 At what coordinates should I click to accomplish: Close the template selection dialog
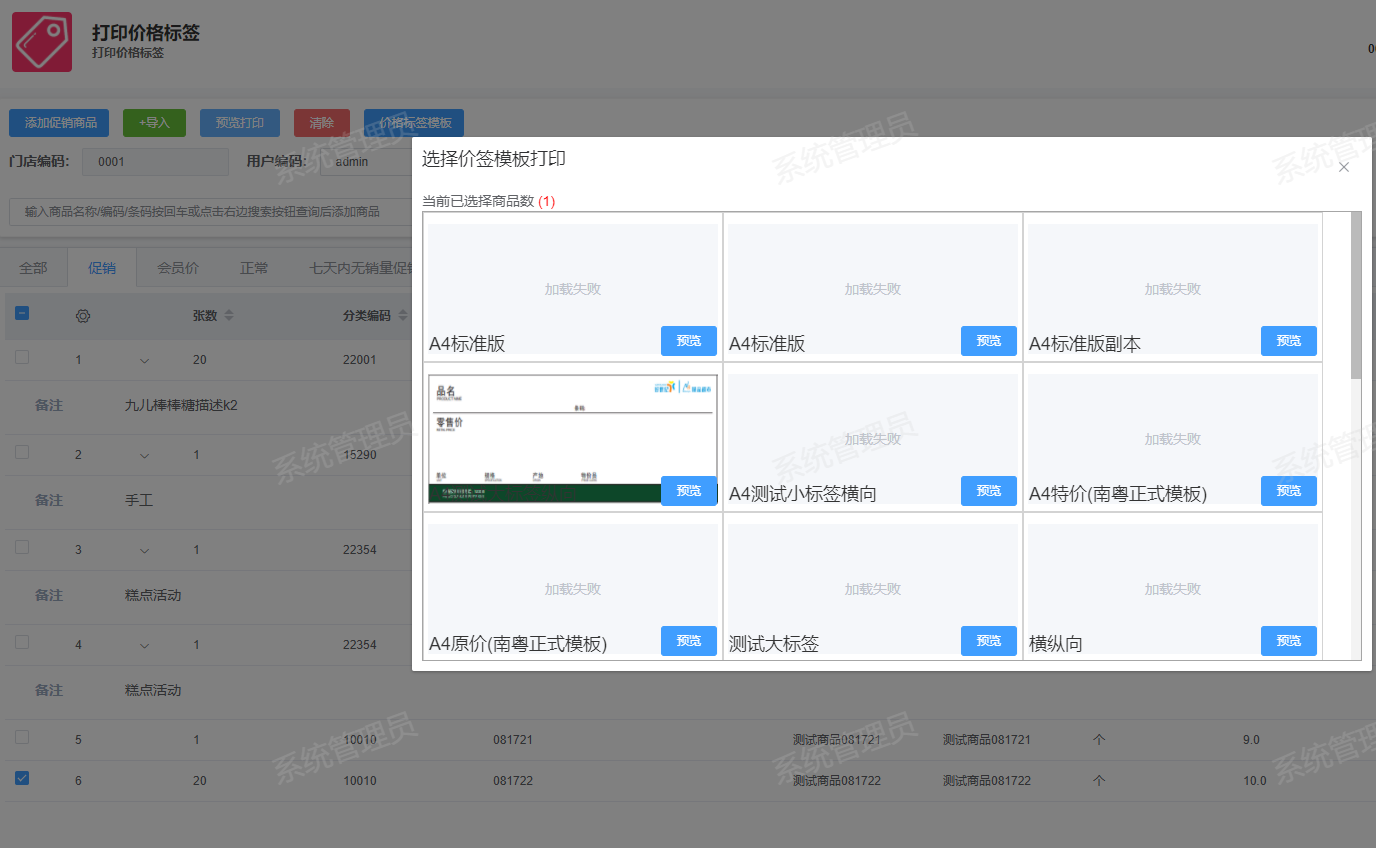point(1343,167)
